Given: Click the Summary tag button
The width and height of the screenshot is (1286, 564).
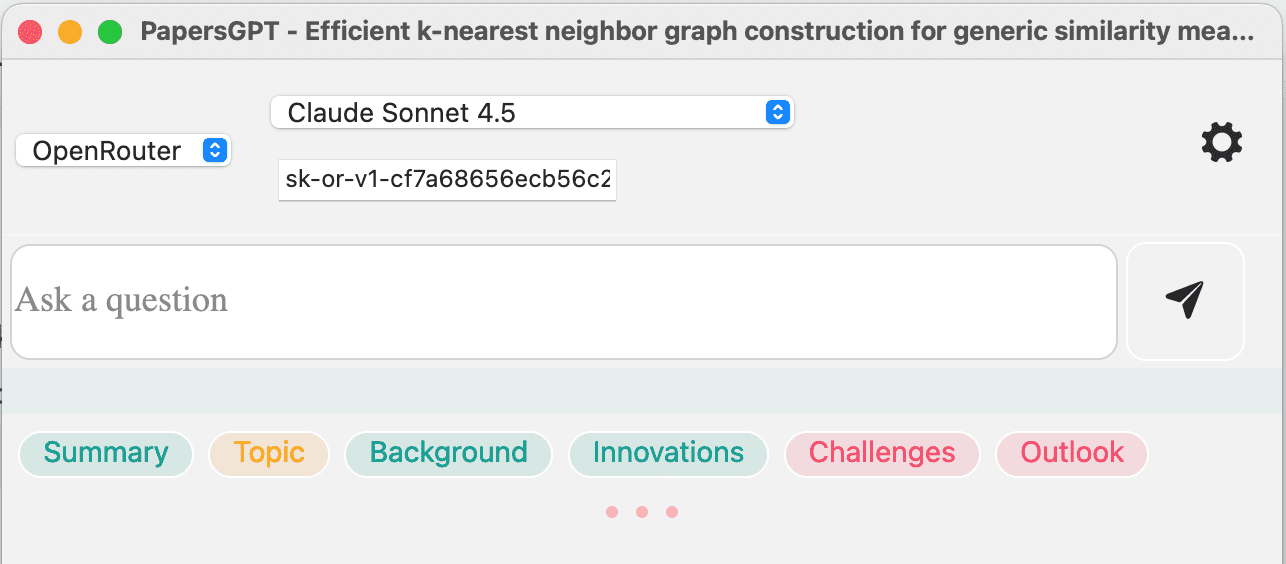Looking at the screenshot, I should click(106, 453).
